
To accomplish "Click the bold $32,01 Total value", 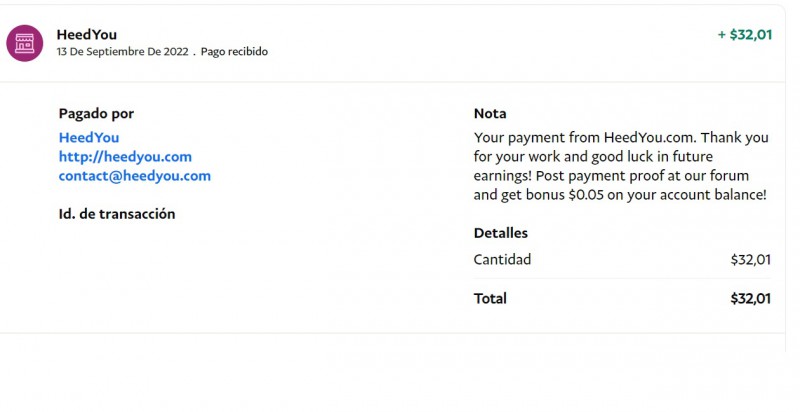I will tap(750, 298).
